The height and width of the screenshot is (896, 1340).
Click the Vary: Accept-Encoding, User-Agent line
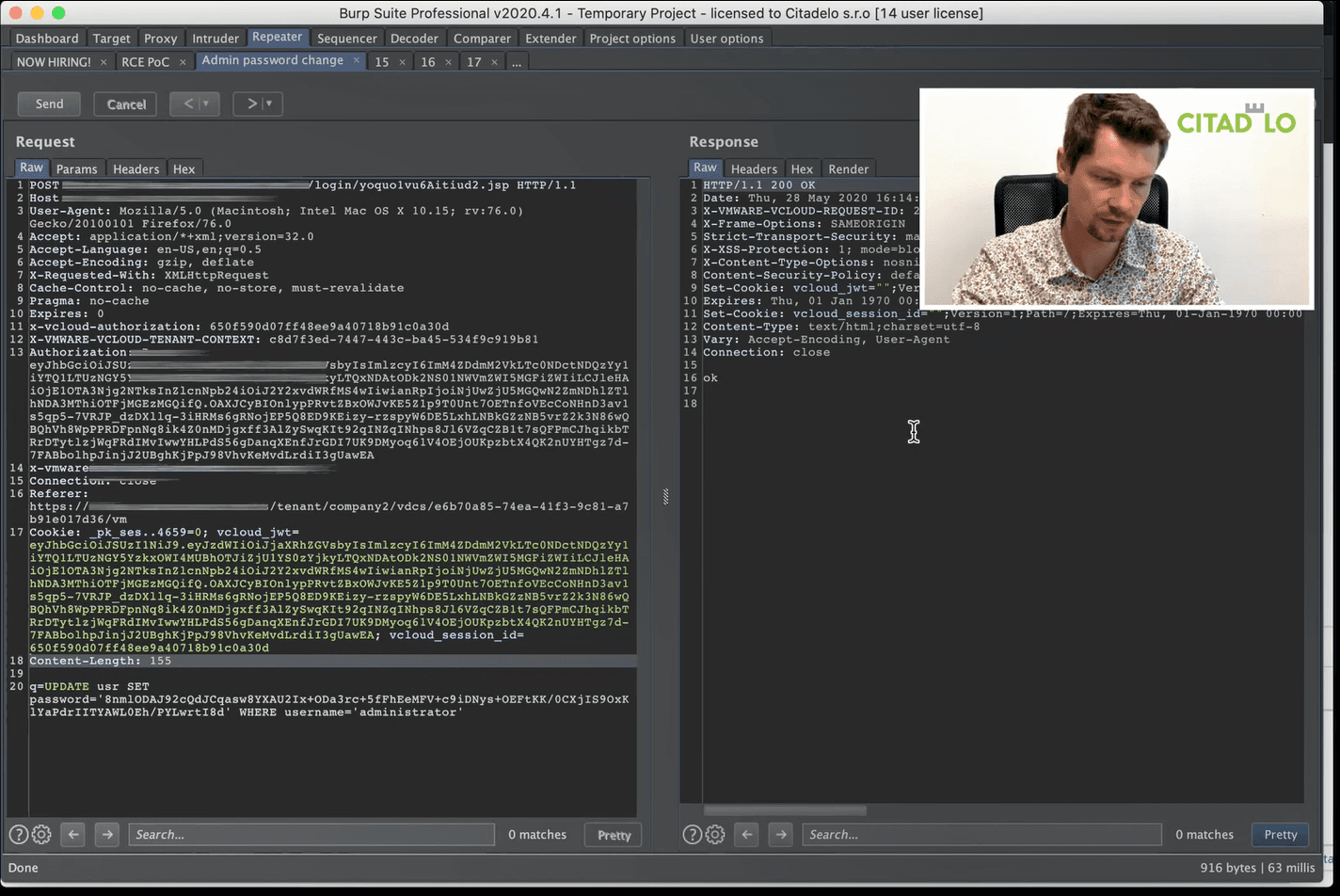tap(826, 340)
